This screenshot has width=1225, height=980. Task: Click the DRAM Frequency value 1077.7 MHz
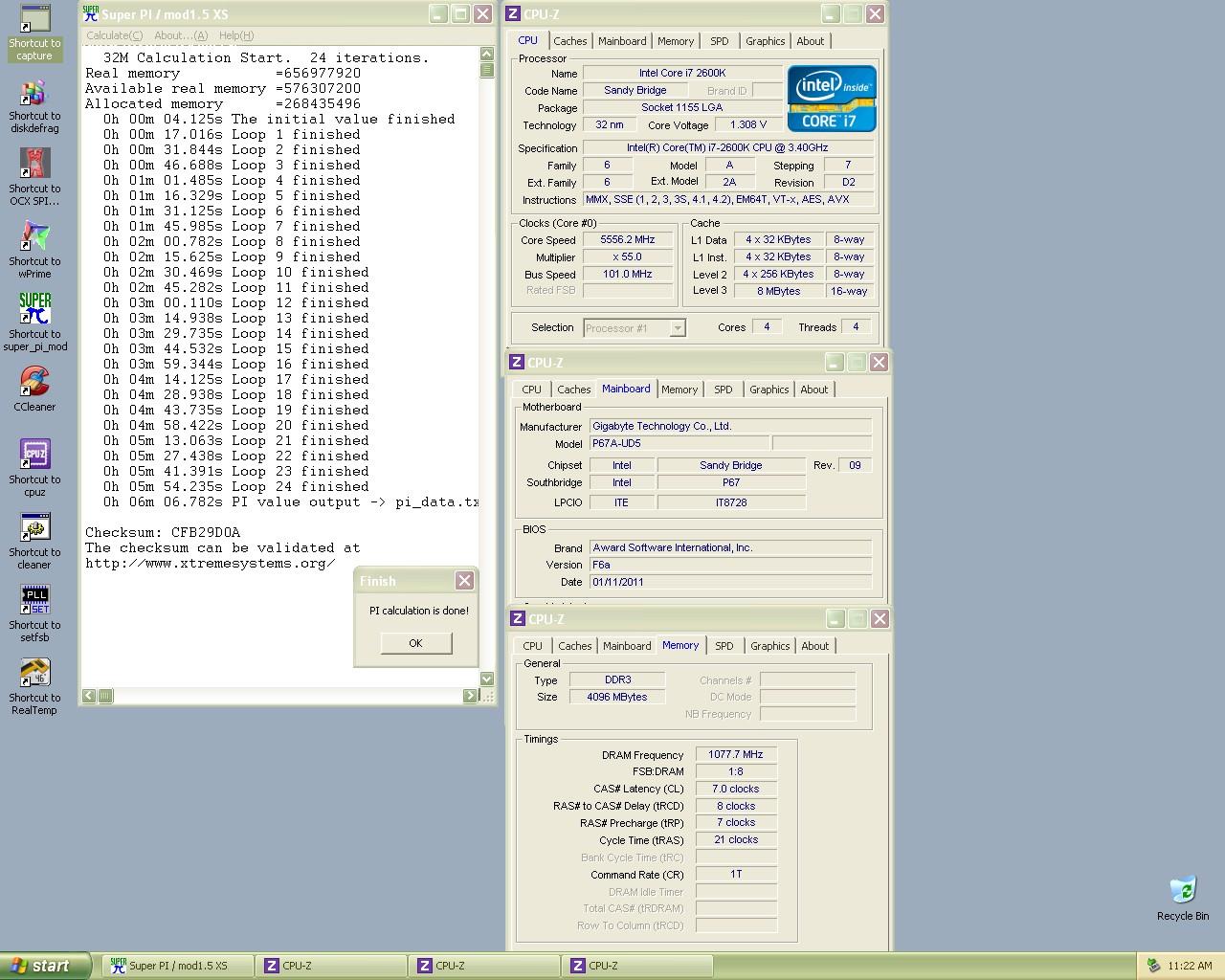[x=736, y=754]
